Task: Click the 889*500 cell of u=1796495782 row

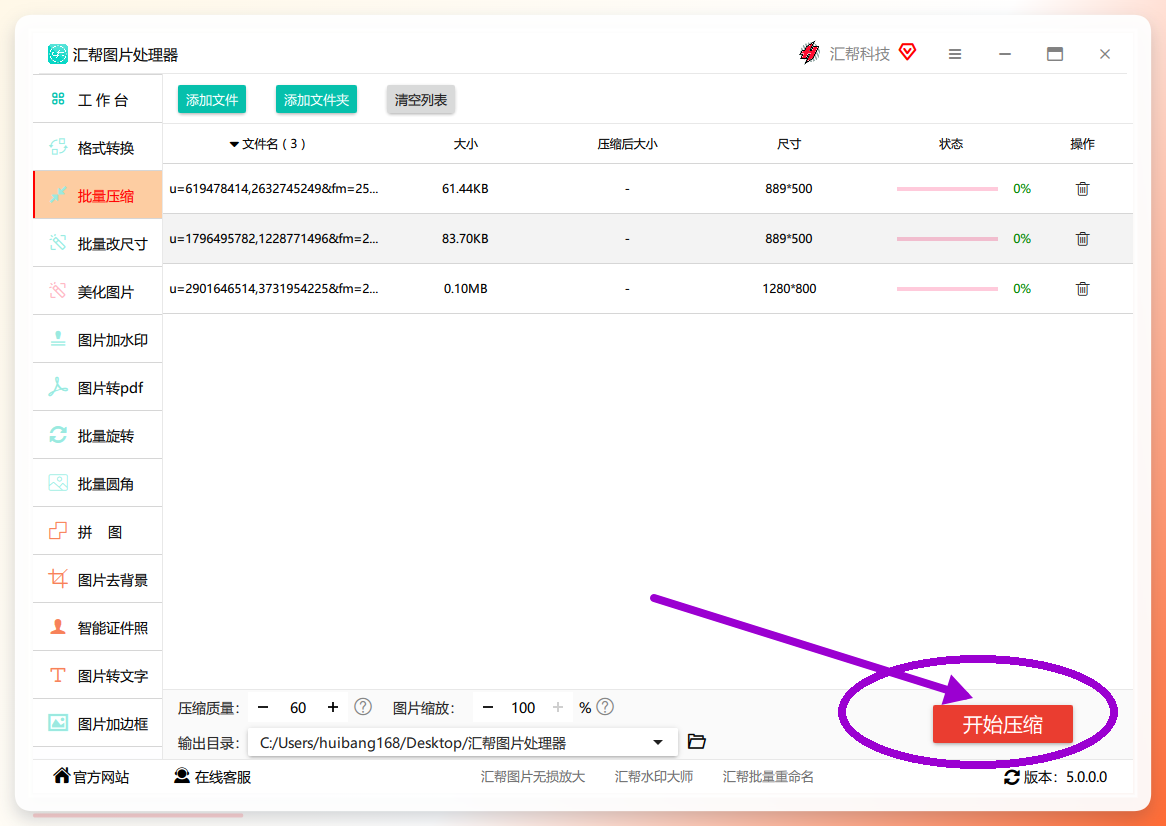Action: click(789, 239)
